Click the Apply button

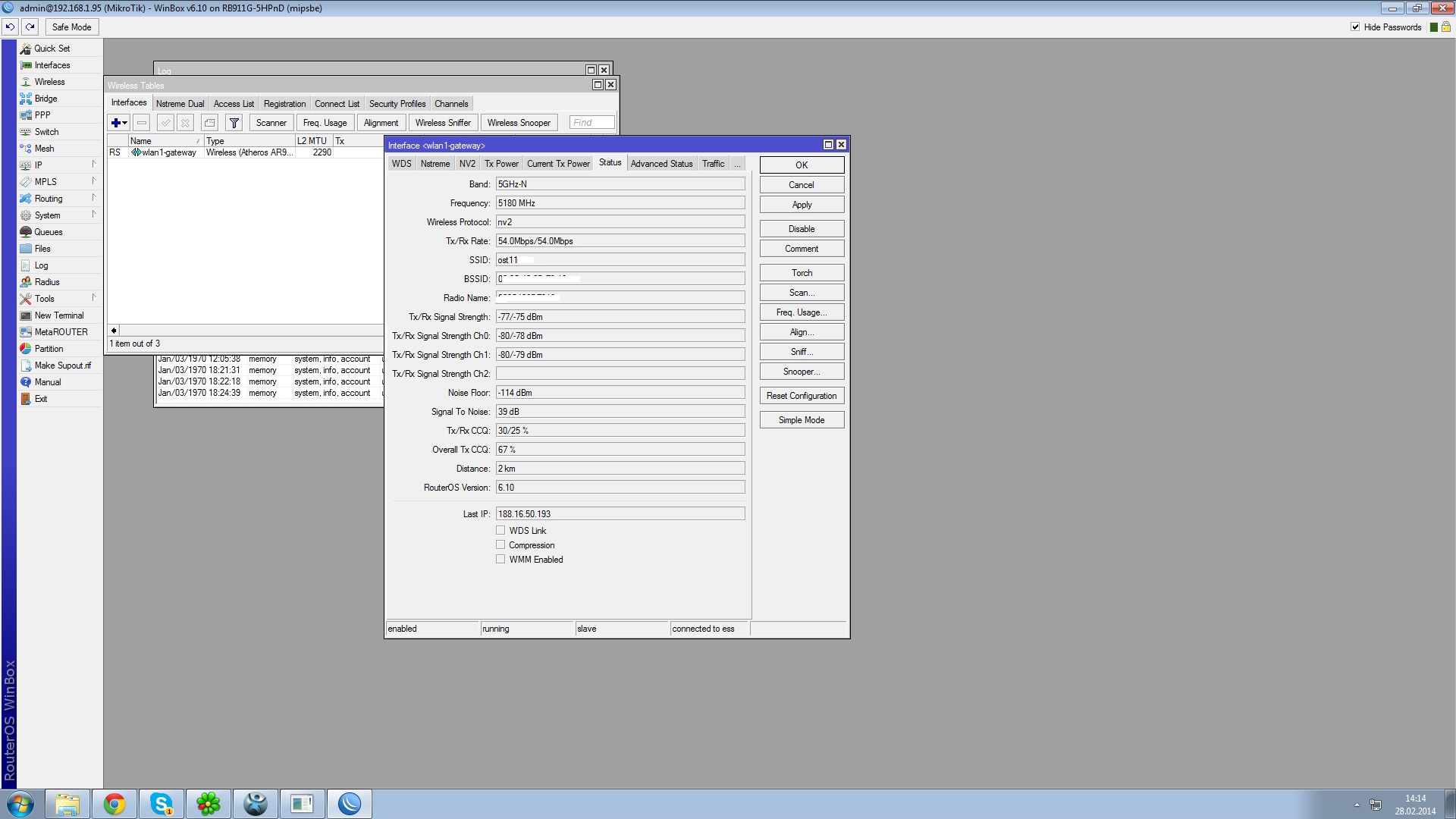tap(802, 205)
